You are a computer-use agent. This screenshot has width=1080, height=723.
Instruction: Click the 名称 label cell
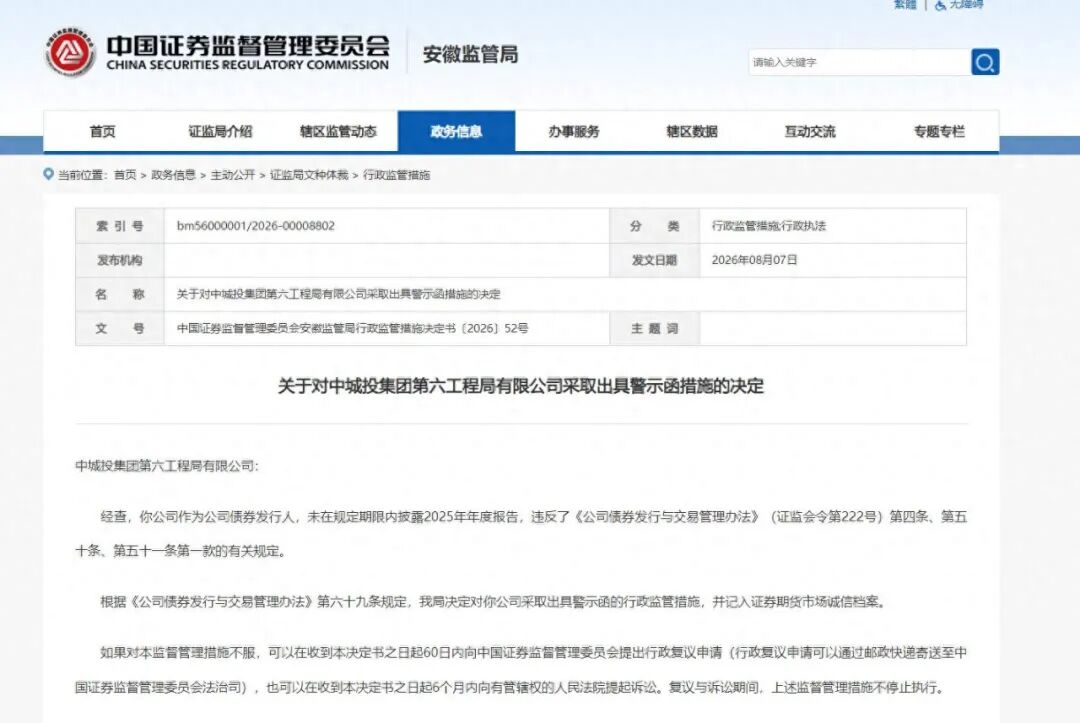click(x=120, y=294)
